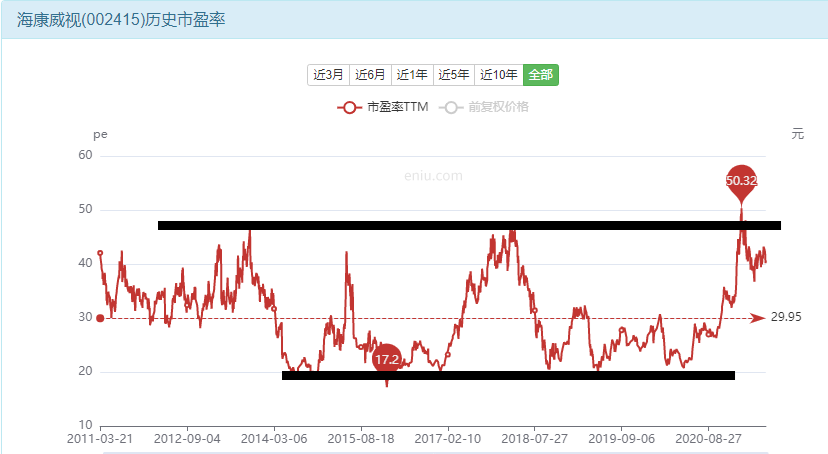Image resolution: width=828 pixels, height=454 pixels.
Task: Click the 元 right axis label
Action: pyautogui.click(x=797, y=134)
